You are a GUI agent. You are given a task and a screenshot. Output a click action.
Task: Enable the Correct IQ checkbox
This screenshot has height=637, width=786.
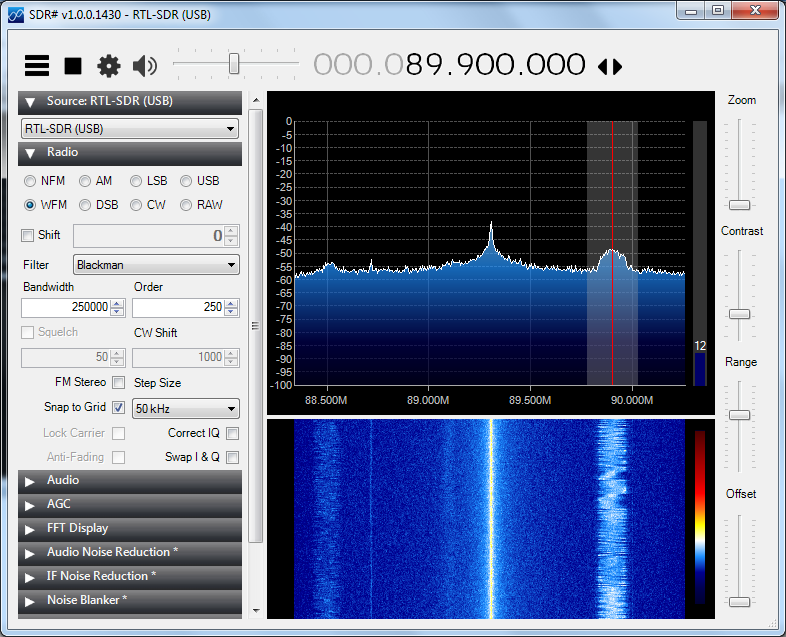tap(232, 433)
